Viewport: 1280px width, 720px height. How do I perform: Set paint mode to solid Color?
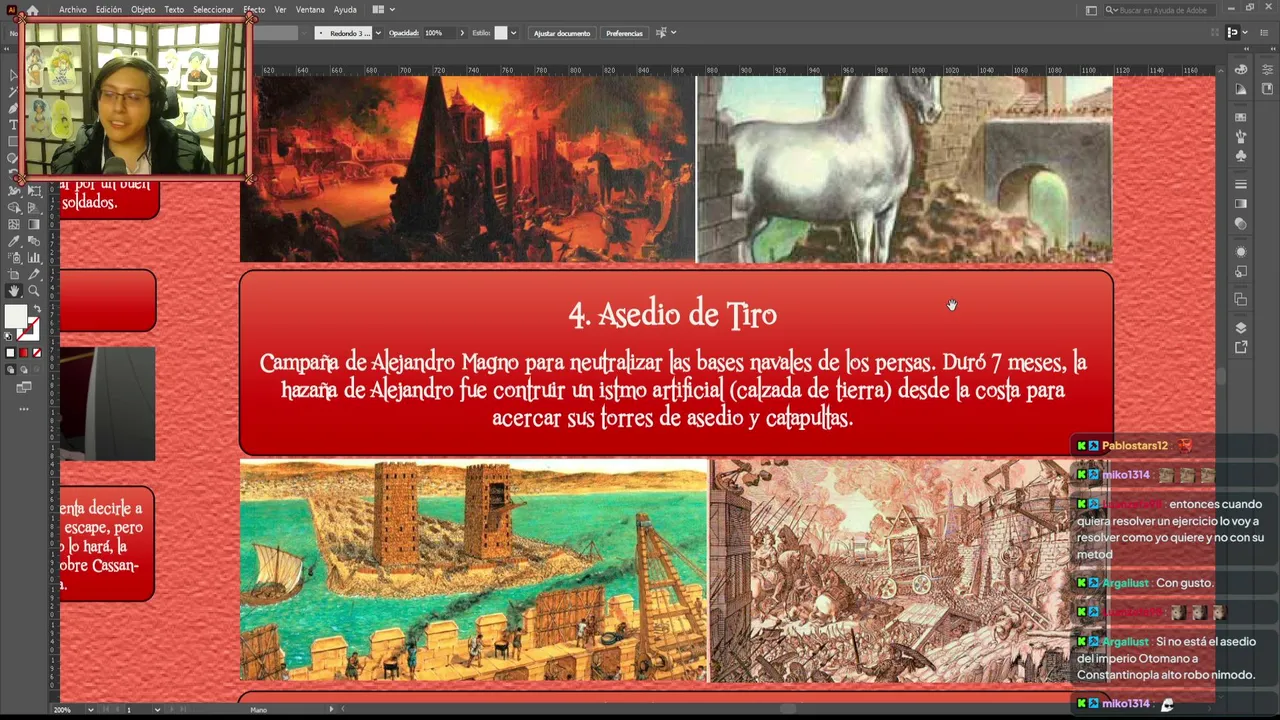point(11,353)
